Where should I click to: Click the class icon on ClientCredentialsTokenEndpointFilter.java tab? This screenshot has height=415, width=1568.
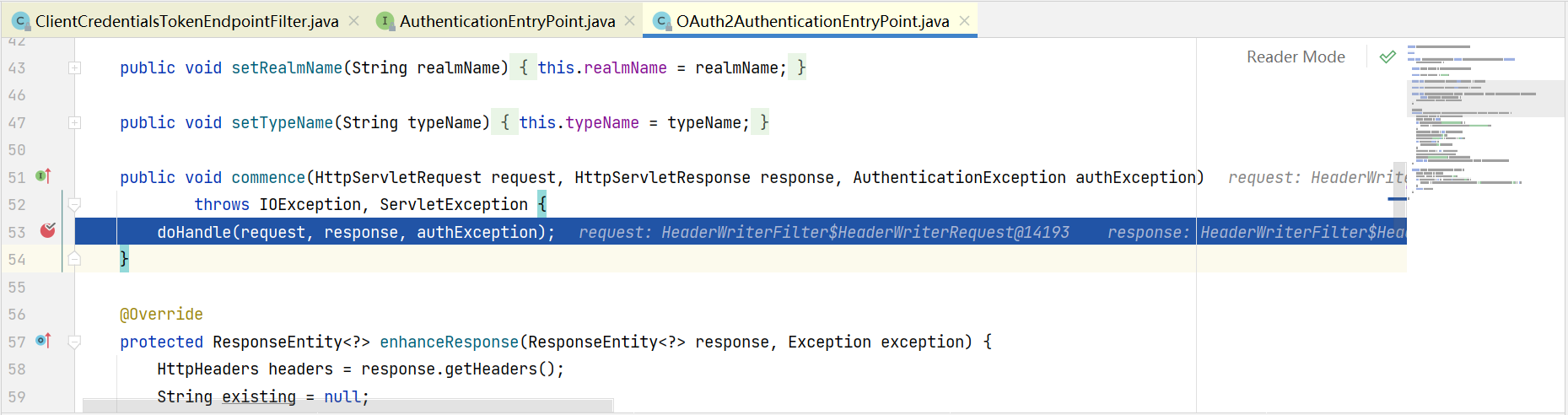click(21, 21)
